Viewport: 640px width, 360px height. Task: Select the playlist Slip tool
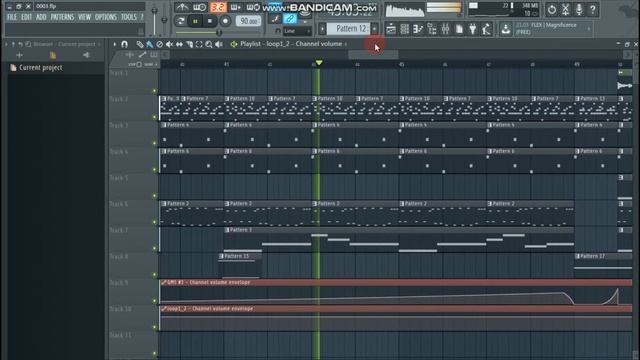click(179, 44)
